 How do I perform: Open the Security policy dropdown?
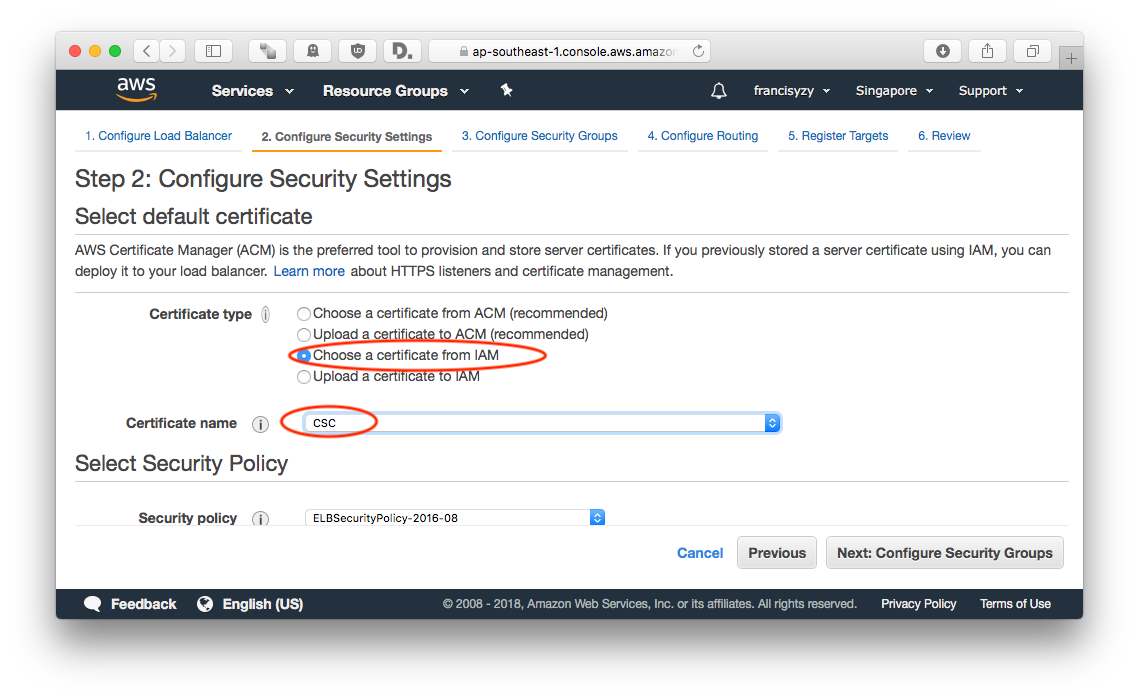(455, 518)
